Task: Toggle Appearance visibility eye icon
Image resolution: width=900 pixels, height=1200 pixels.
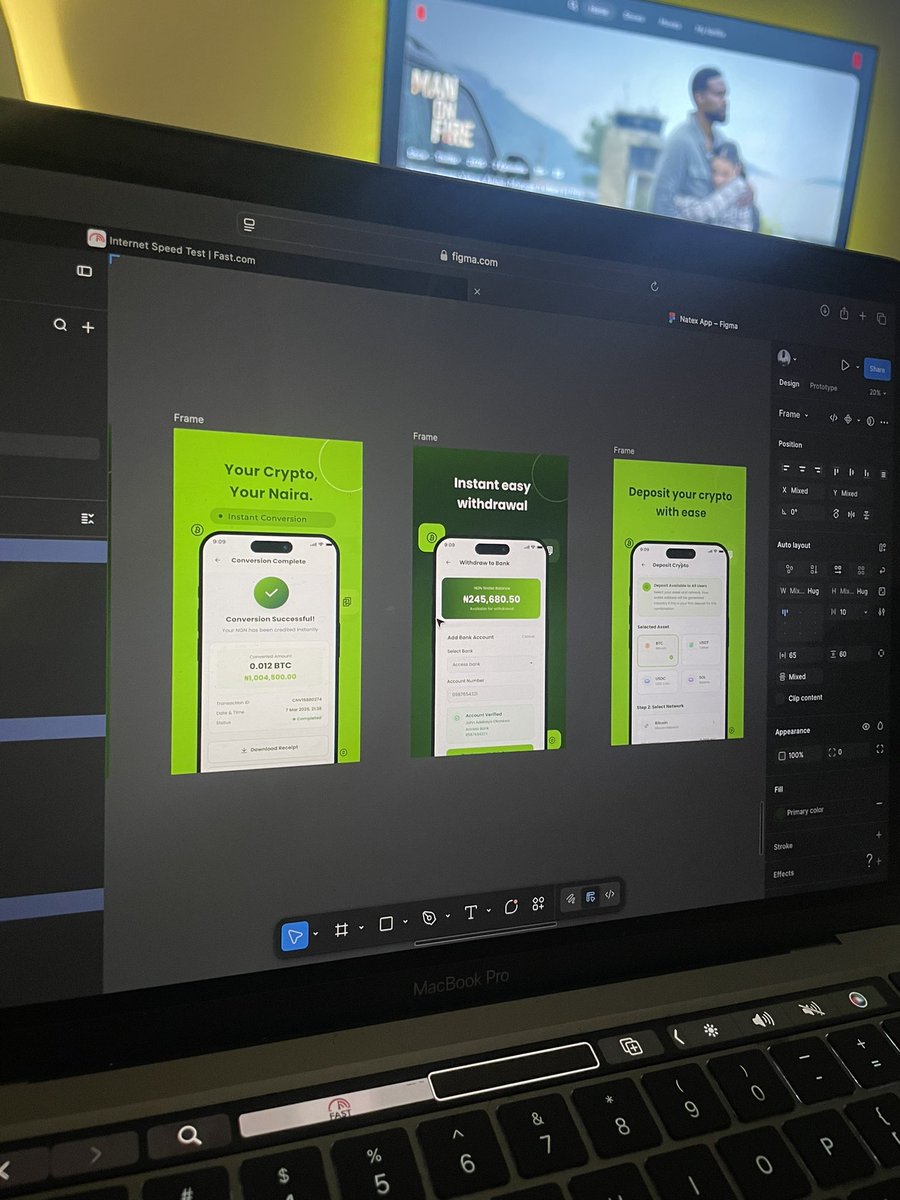Action: click(x=866, y=726)
